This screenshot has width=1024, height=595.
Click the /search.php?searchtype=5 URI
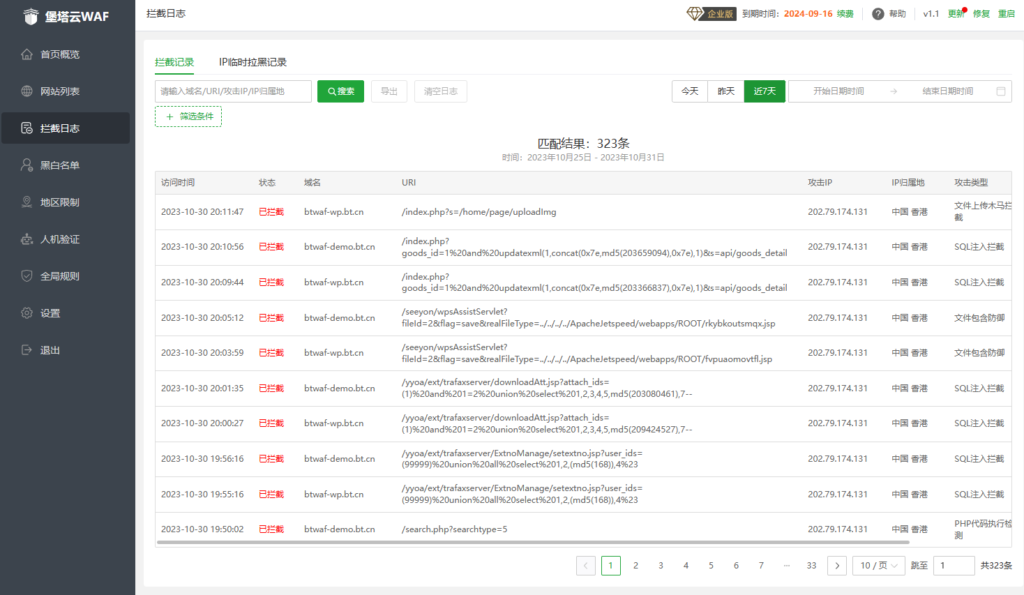coord(455,530)
